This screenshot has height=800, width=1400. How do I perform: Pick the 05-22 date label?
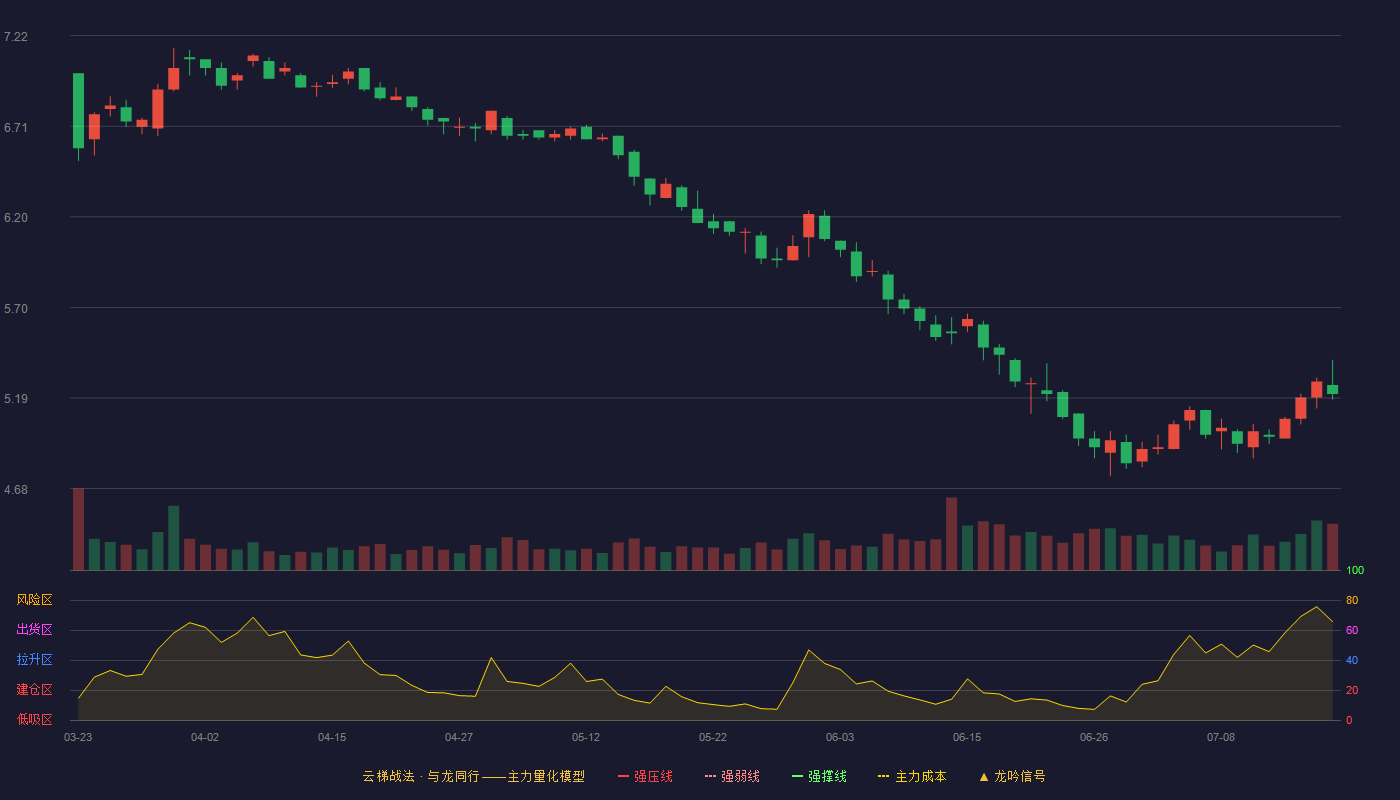[713, 737]
